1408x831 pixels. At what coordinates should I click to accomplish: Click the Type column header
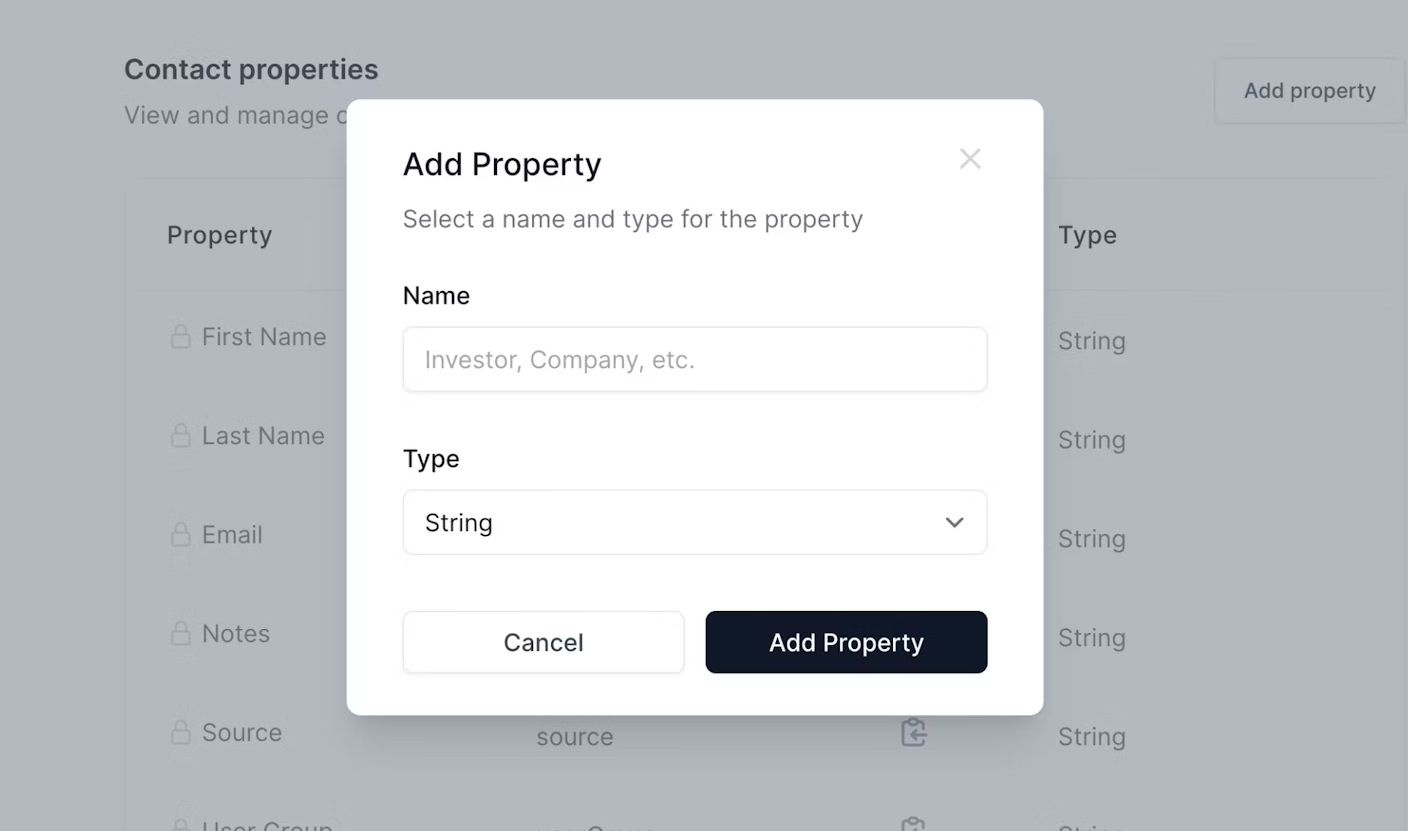coord(1087,235)
